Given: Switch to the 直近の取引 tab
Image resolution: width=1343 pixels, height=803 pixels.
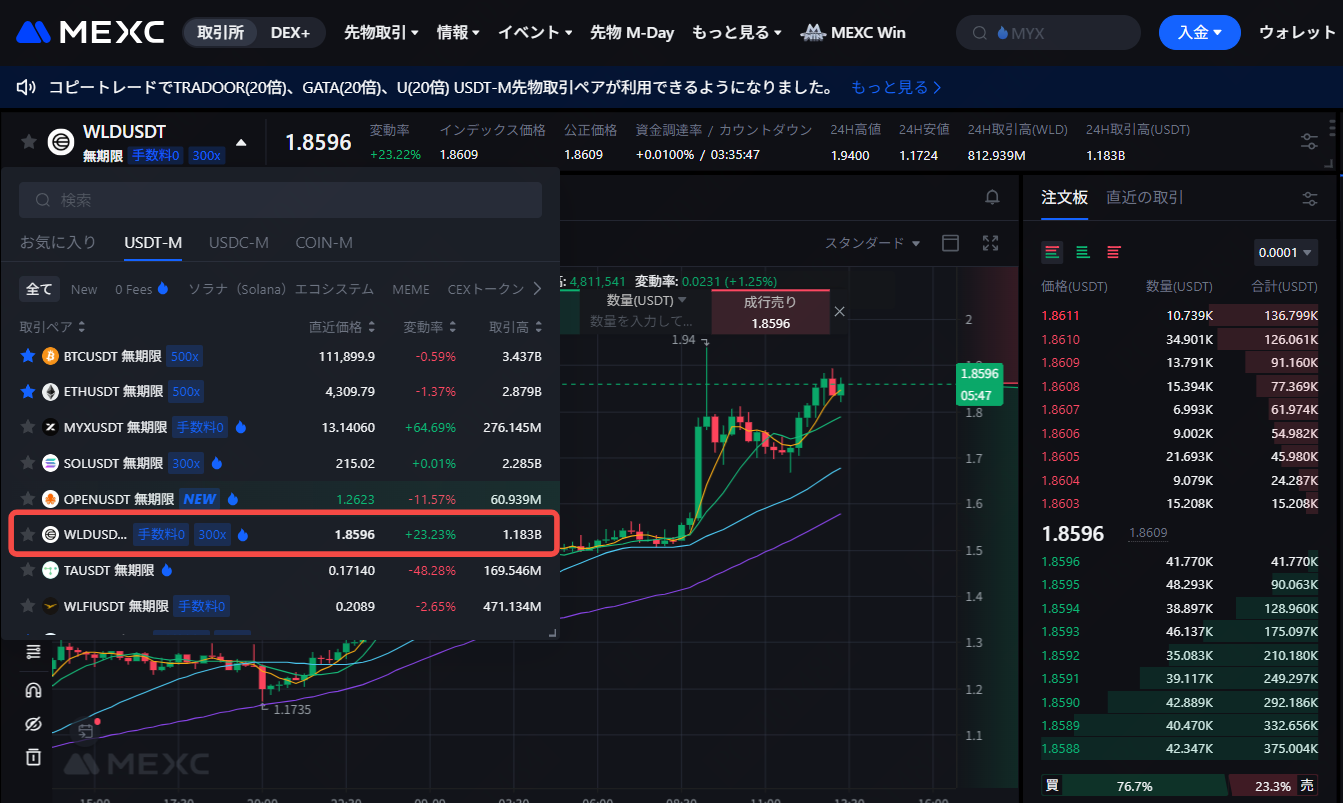Looking at the screenshot, I should tap(1144, 198).
